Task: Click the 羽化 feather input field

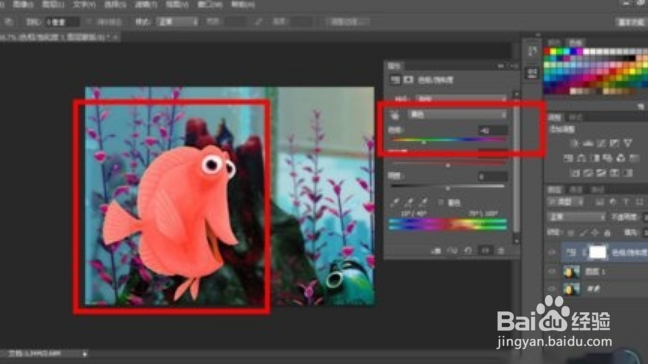Action: click(x=62, y=22)
